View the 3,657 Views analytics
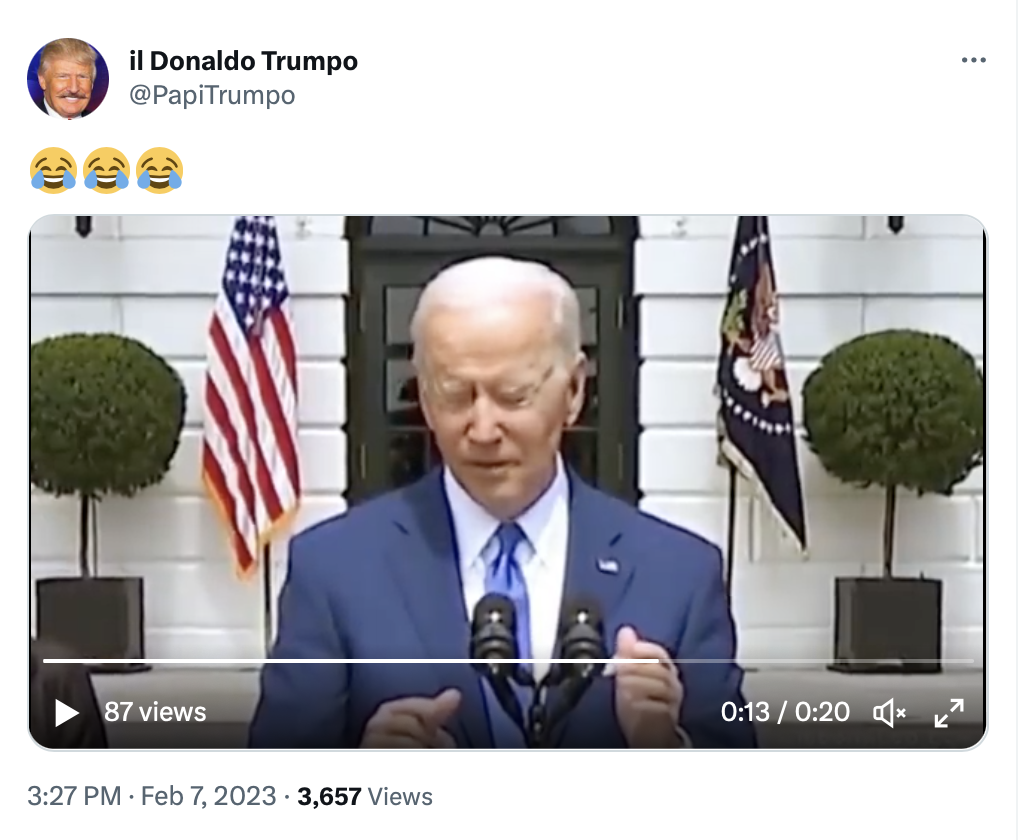This screenshot has width=1018, height=840. [365, 797]
